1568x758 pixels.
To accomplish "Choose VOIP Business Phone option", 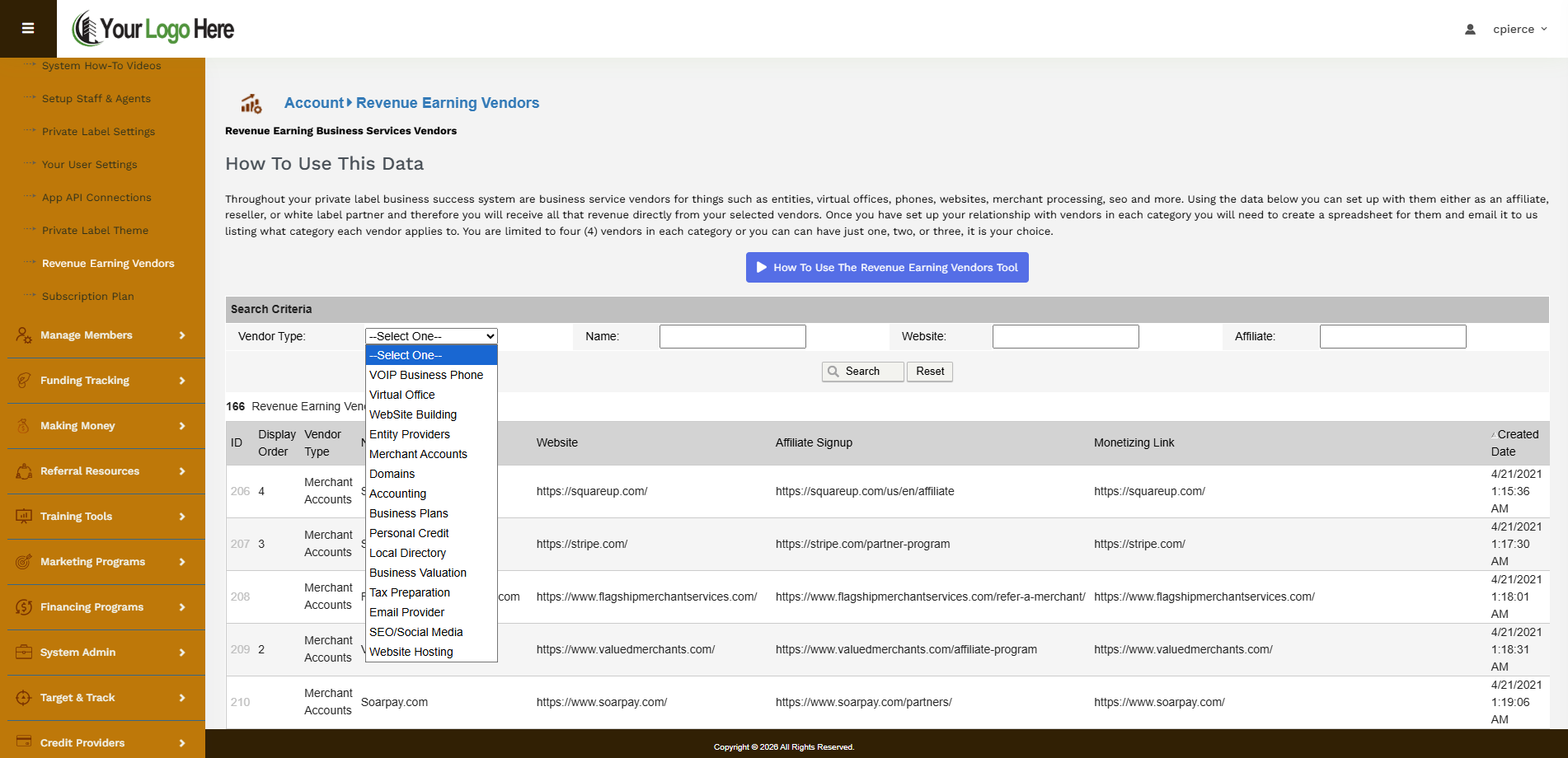I will point(431,375).
